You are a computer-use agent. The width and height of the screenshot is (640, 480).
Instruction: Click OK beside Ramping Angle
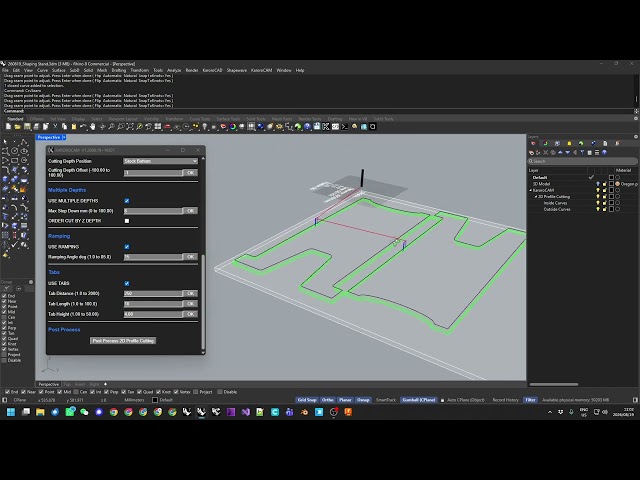[x=190, y=257]
